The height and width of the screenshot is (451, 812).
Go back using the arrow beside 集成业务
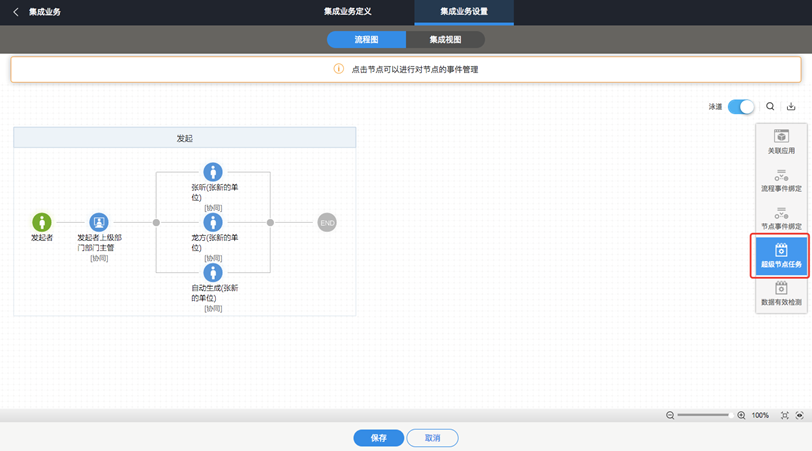(16, 12)
